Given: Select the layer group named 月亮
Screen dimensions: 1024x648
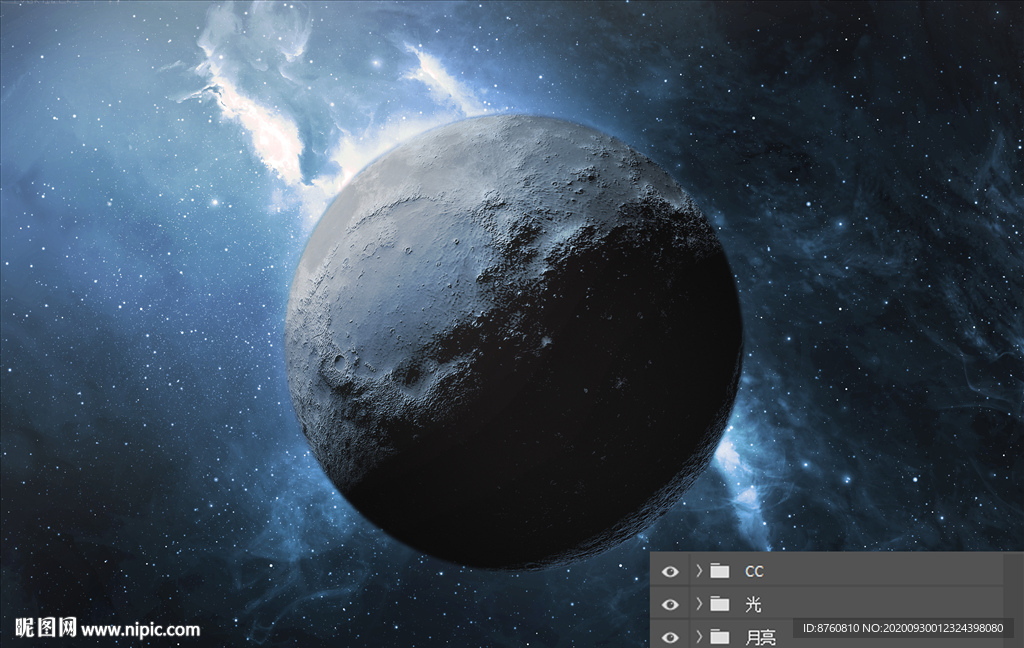Looking at the screenshot, I should [x=760, y=638].
